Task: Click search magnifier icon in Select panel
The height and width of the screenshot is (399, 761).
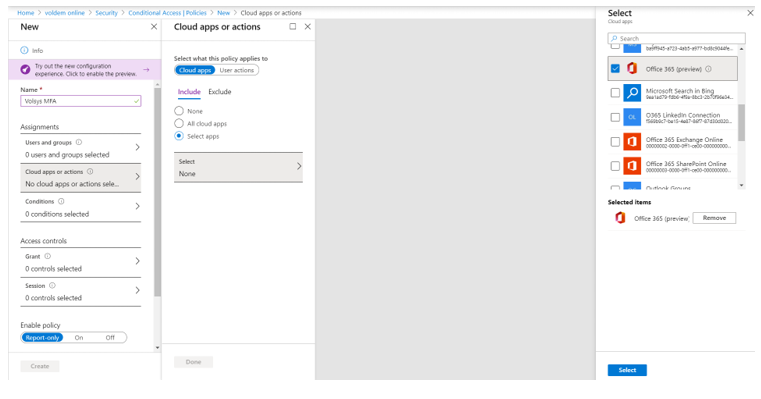Action: pyautogui.click(x=614, y=38)
